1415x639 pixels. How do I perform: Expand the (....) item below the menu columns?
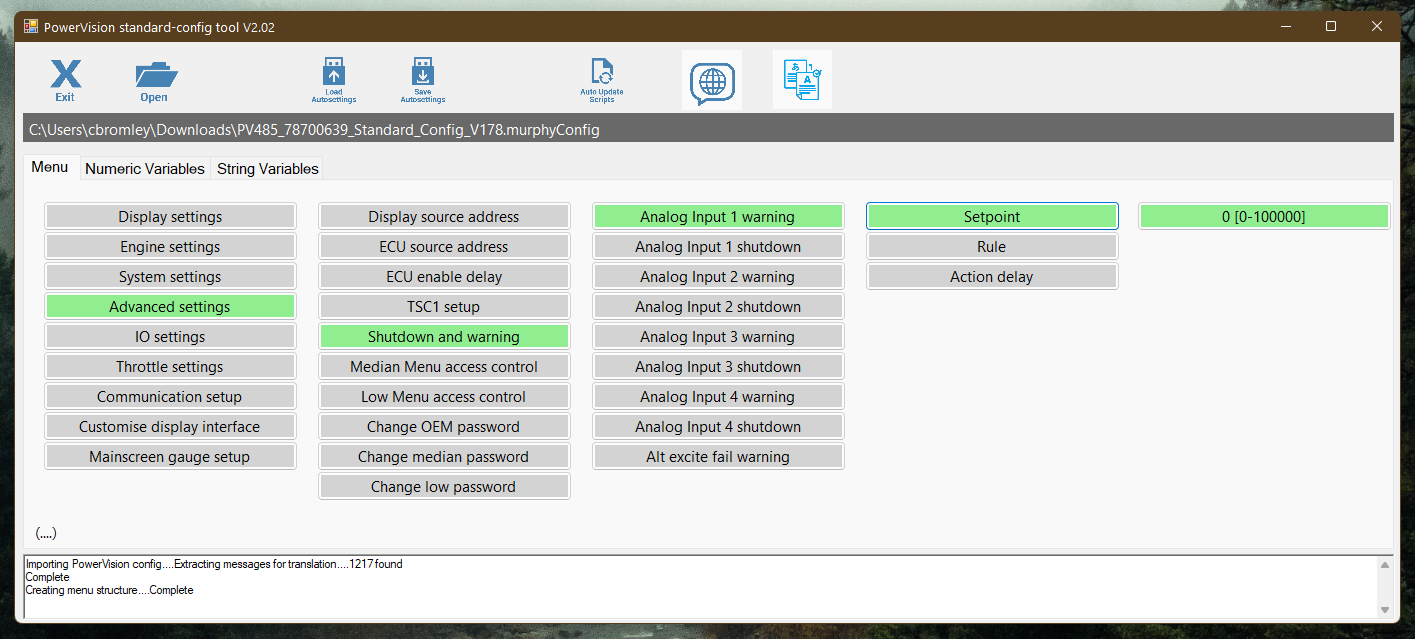(x=45, y=532)
